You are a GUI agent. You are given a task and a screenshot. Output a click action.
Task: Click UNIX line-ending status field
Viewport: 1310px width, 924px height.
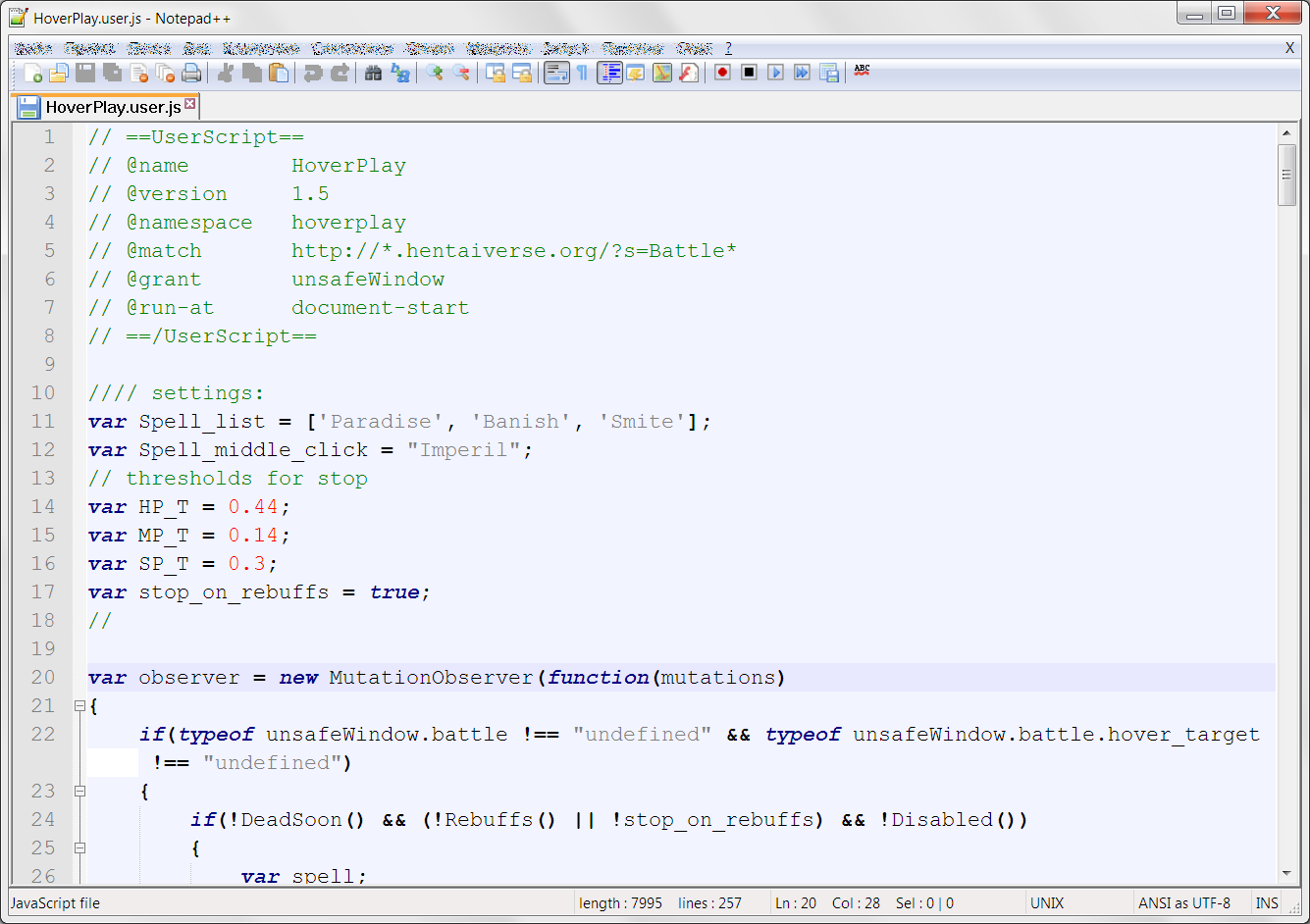point(1047,903)
